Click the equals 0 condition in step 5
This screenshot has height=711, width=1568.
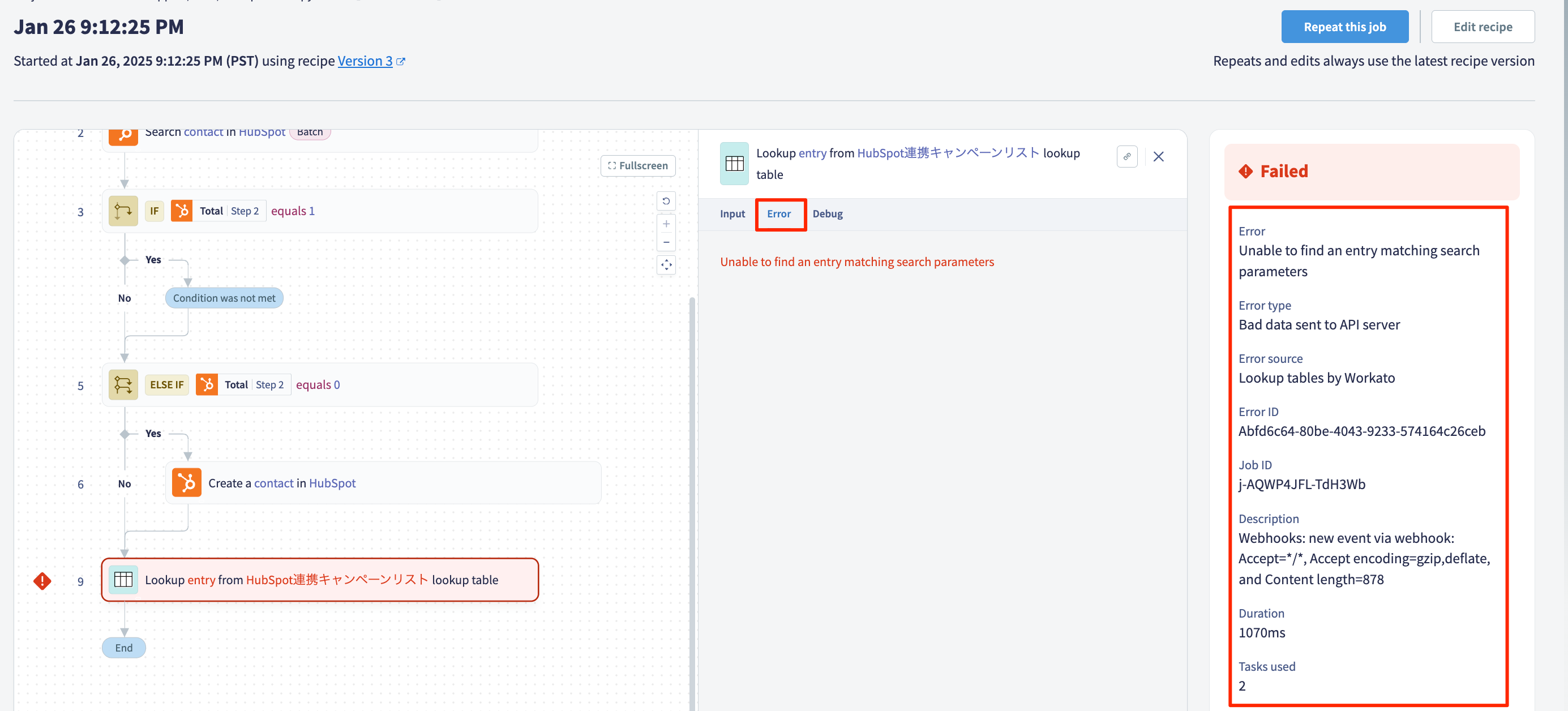pos(318,385)
